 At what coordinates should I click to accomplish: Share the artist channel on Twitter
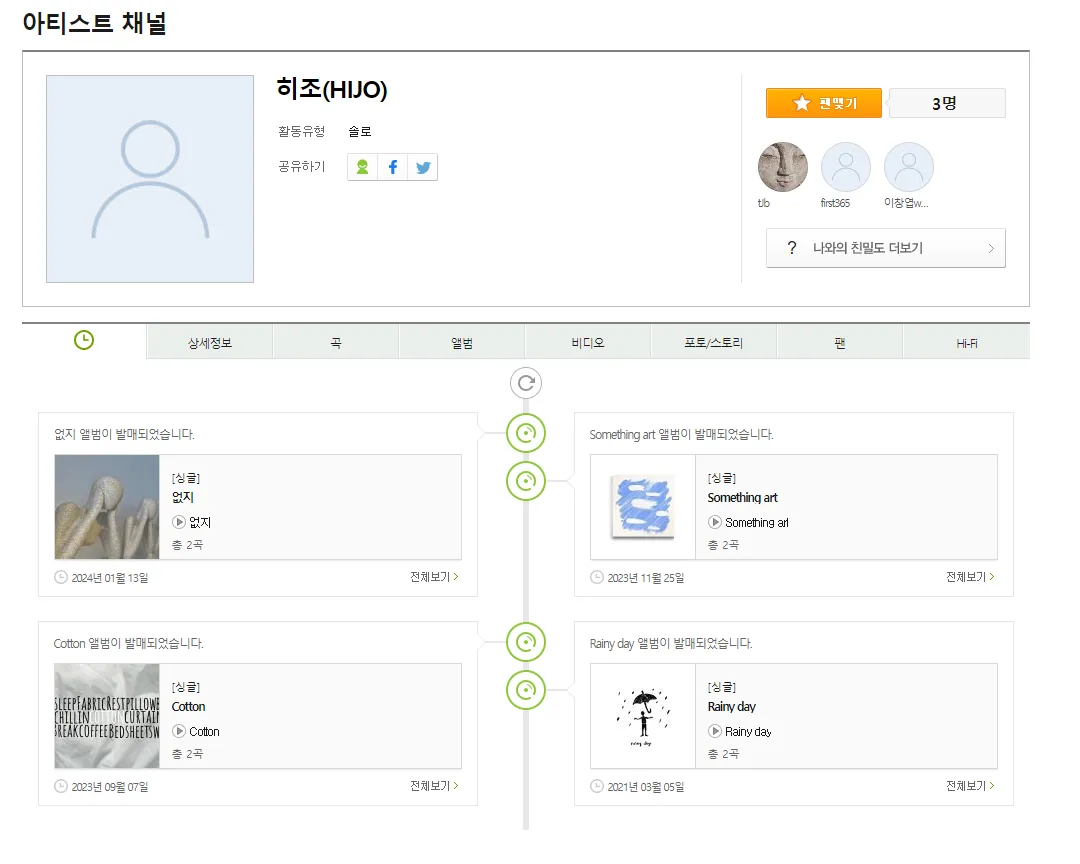[x=422, y=167]
